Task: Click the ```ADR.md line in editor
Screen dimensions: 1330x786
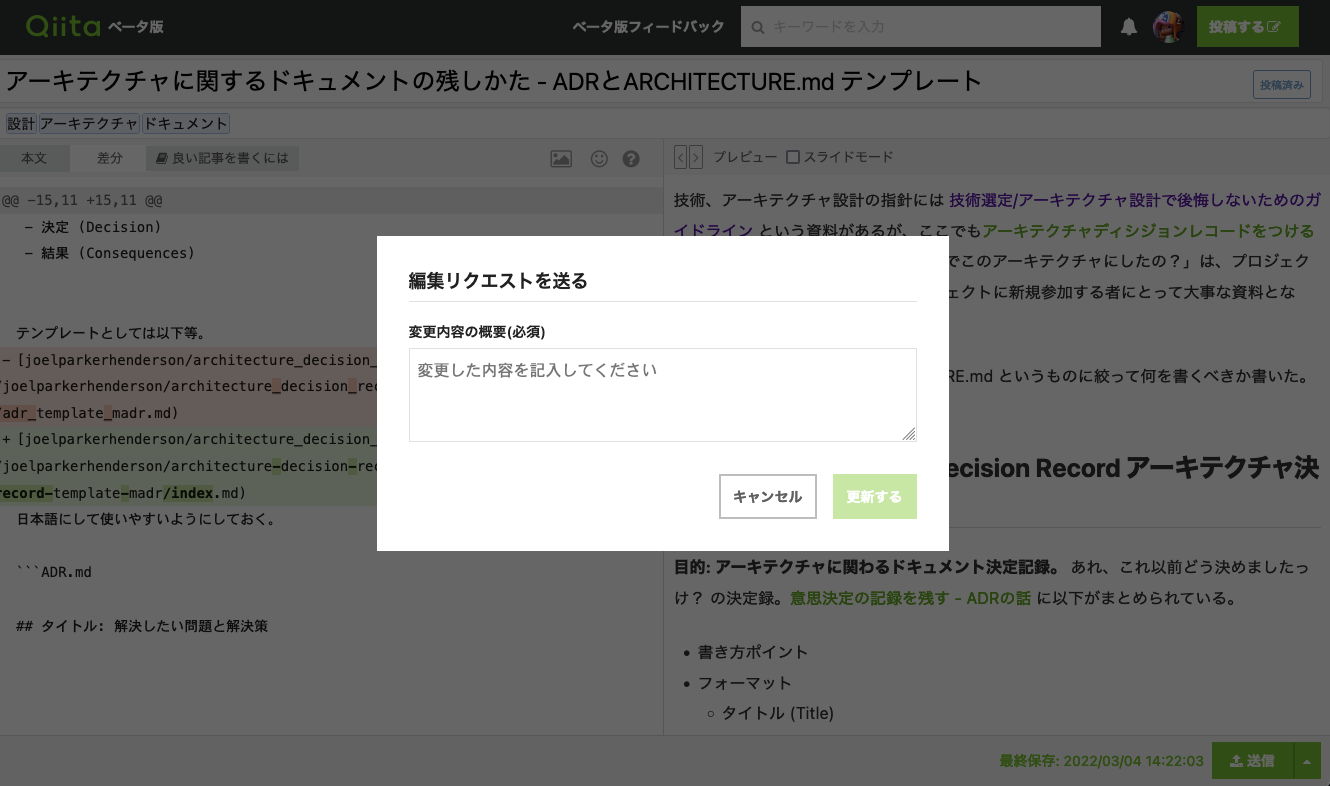Action: pyautogui.click(x=55, y=573)
